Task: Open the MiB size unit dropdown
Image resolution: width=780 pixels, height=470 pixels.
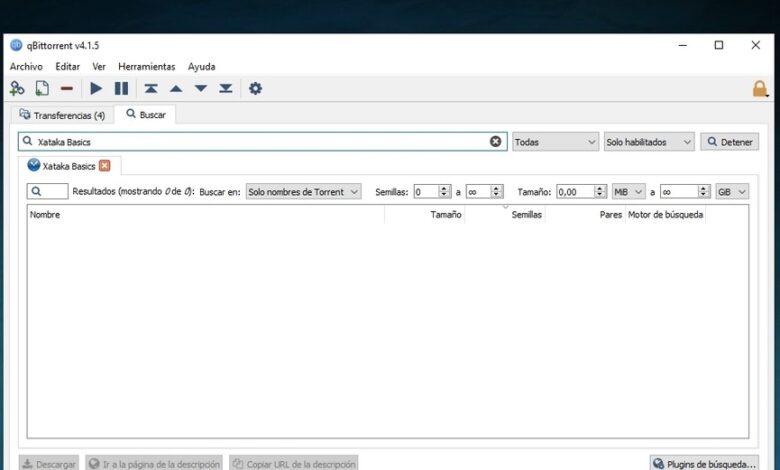Action: click(628, 191)
